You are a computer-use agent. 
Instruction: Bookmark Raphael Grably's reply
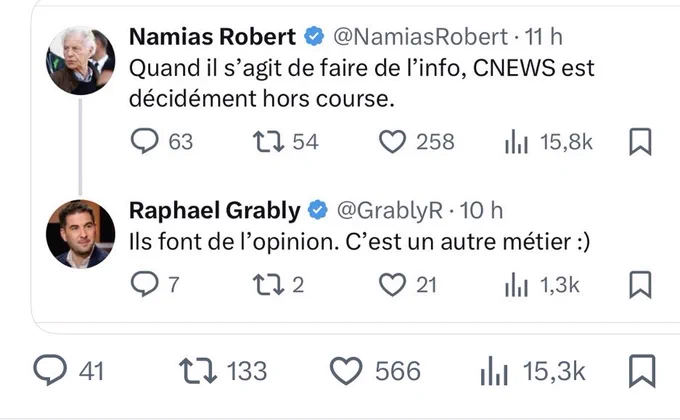[640, 285]
